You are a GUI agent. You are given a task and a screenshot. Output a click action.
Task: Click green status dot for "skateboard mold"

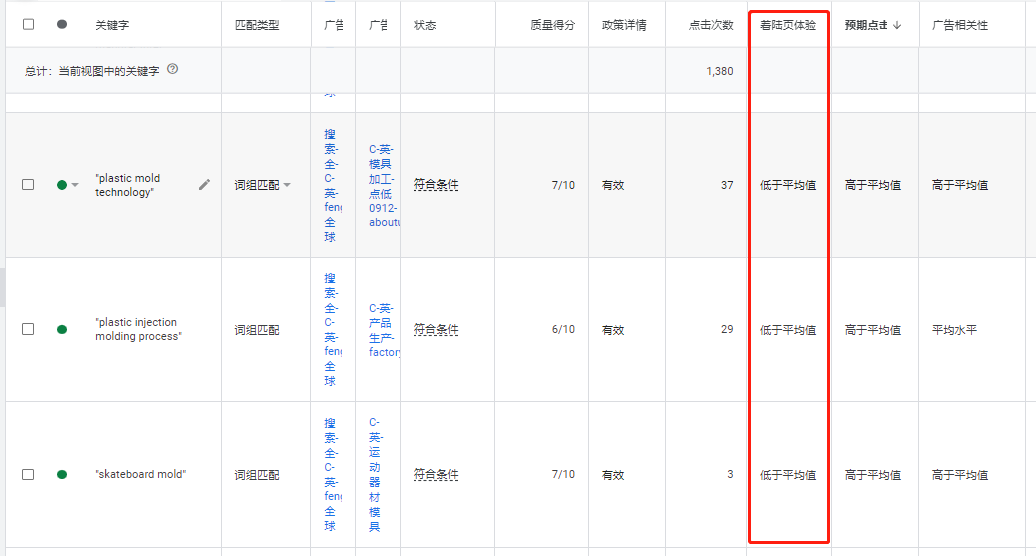point(62,474)
